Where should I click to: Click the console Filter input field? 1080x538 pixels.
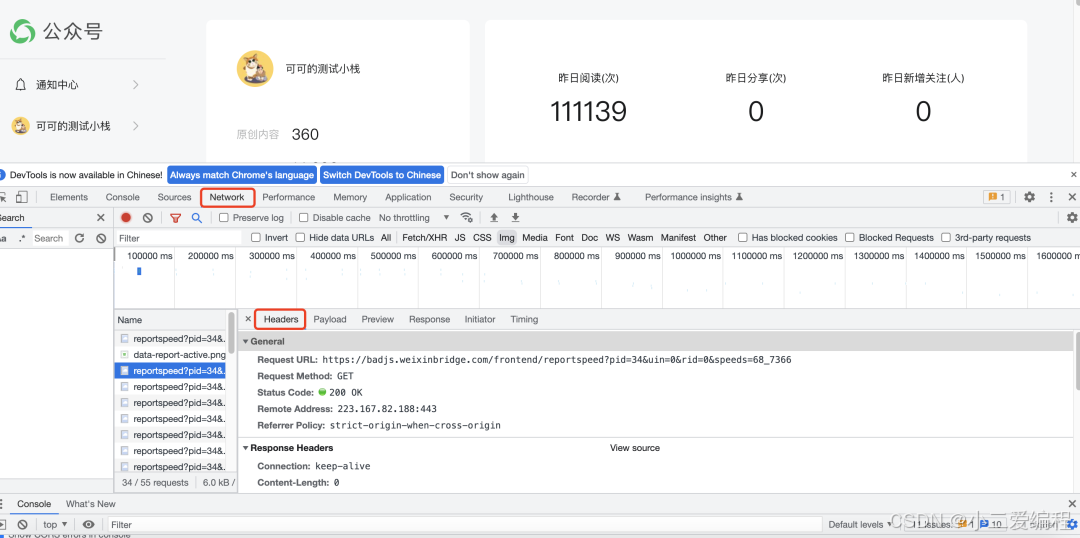[465, 524]
